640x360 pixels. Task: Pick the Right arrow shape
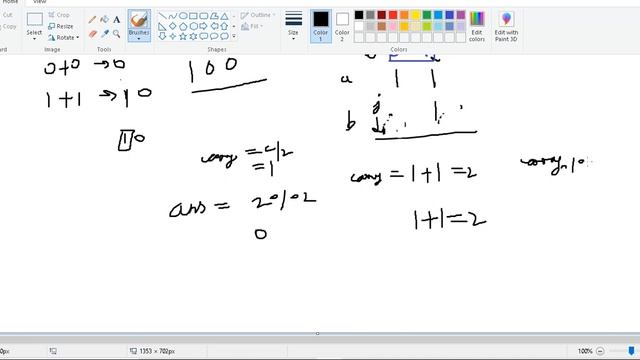(204, 27)
